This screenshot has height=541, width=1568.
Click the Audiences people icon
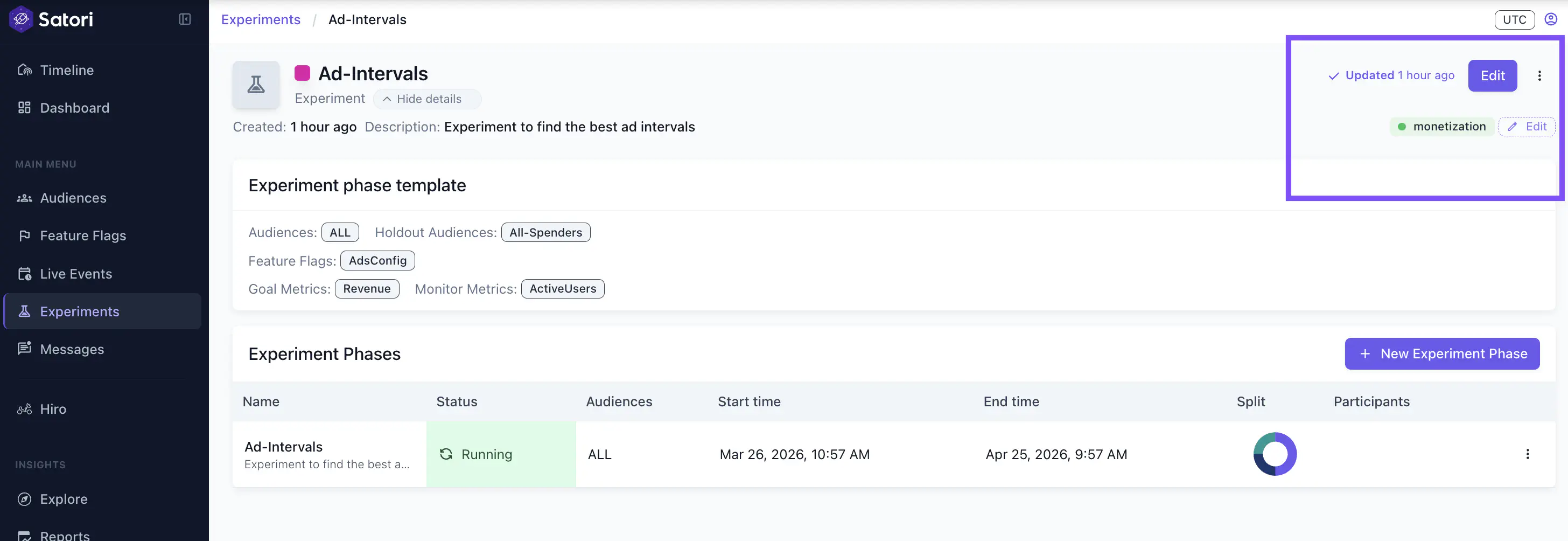tap(24, 198)
